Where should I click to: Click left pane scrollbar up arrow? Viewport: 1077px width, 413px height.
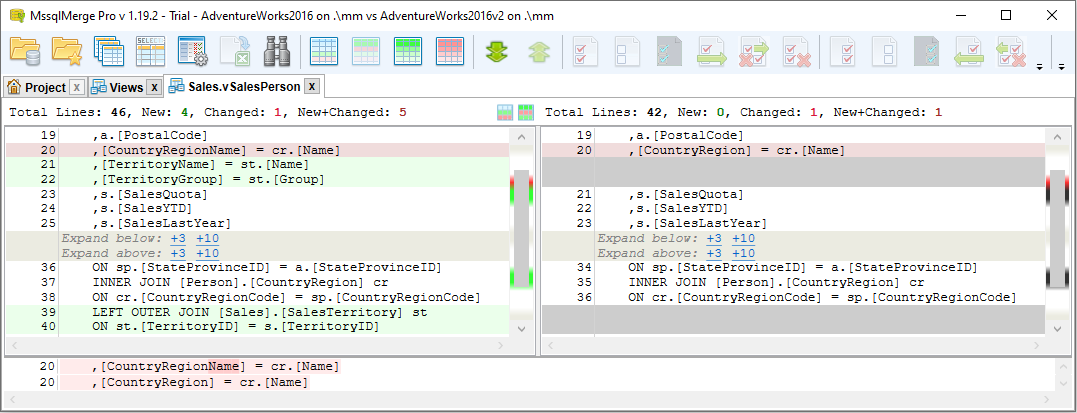[521, 137]
